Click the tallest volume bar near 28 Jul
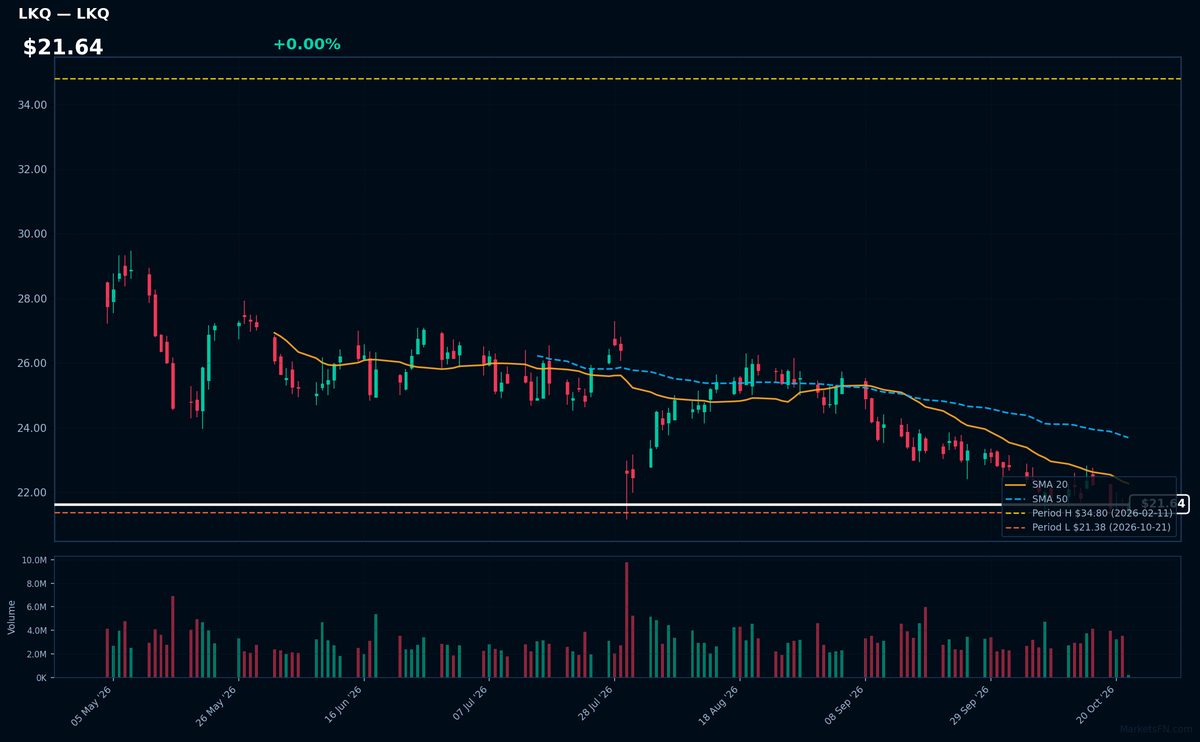This screenshot has height=742, width=1200. tap(626, 620)
